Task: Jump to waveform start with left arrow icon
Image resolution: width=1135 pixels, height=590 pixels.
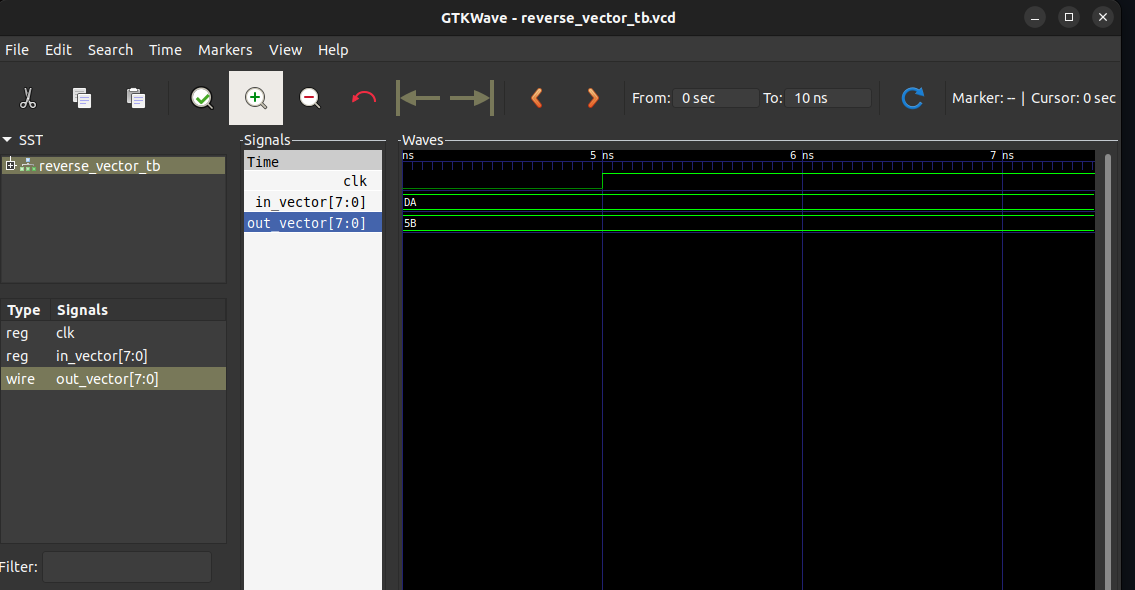Action: 416,97
